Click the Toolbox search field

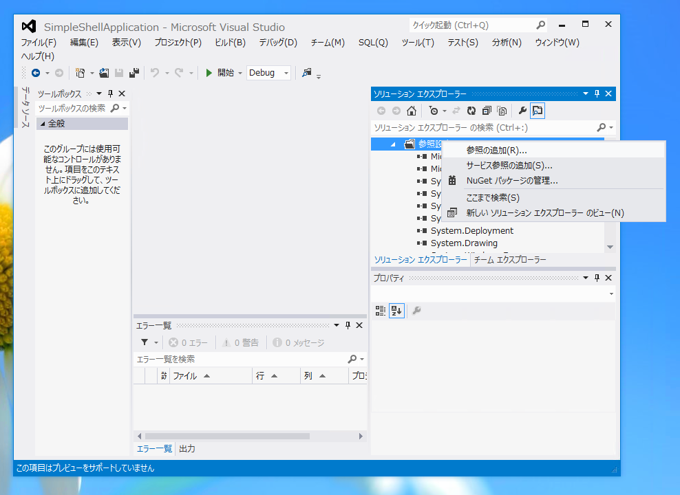[x=72, y=108]
